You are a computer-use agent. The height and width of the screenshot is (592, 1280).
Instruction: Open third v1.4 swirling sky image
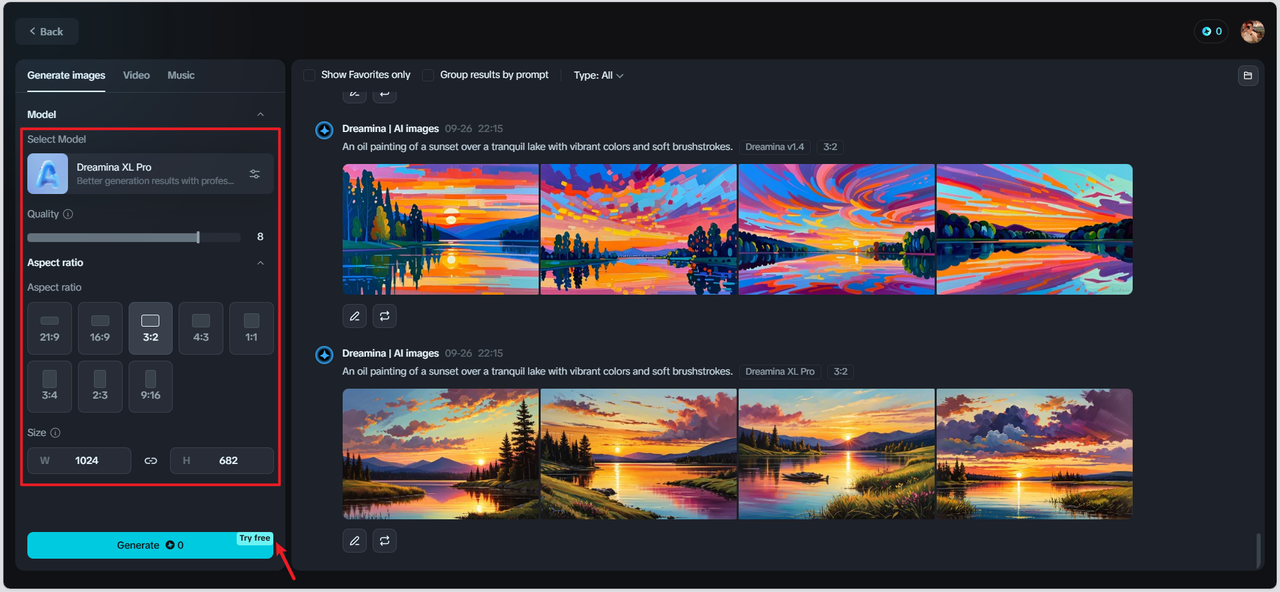pos(836,229)
